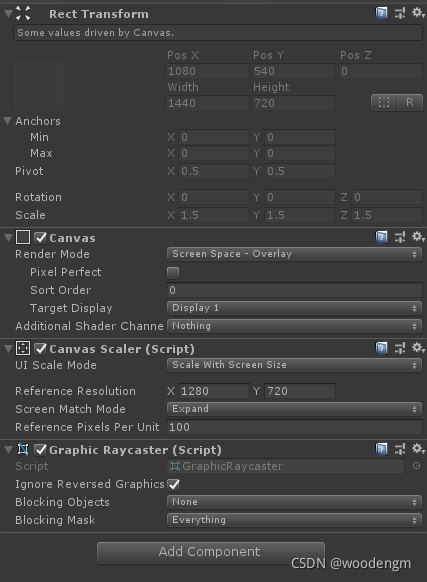Open Rect Transform preset selector icon
Viewport: 427px width, 582px height.
400,14
